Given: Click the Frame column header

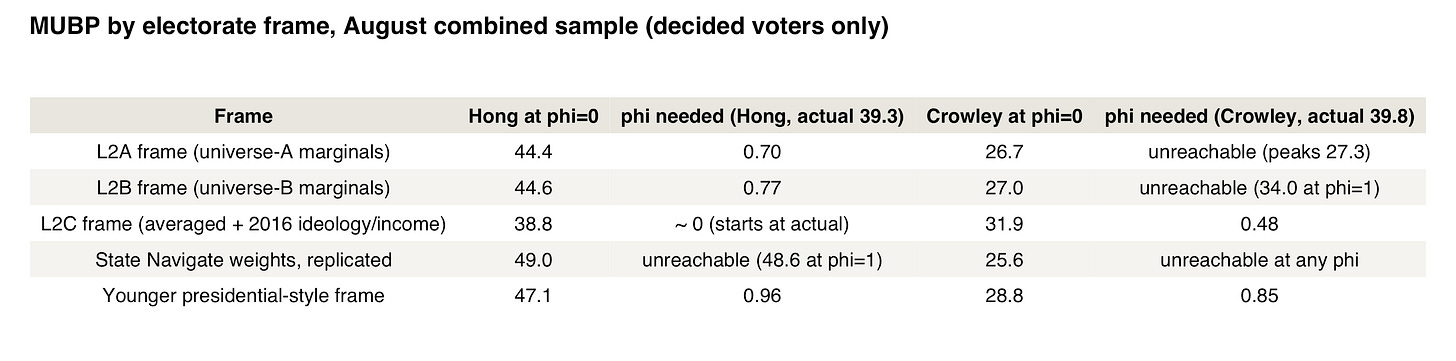Looking at the screenshot, I should point(243,117).
